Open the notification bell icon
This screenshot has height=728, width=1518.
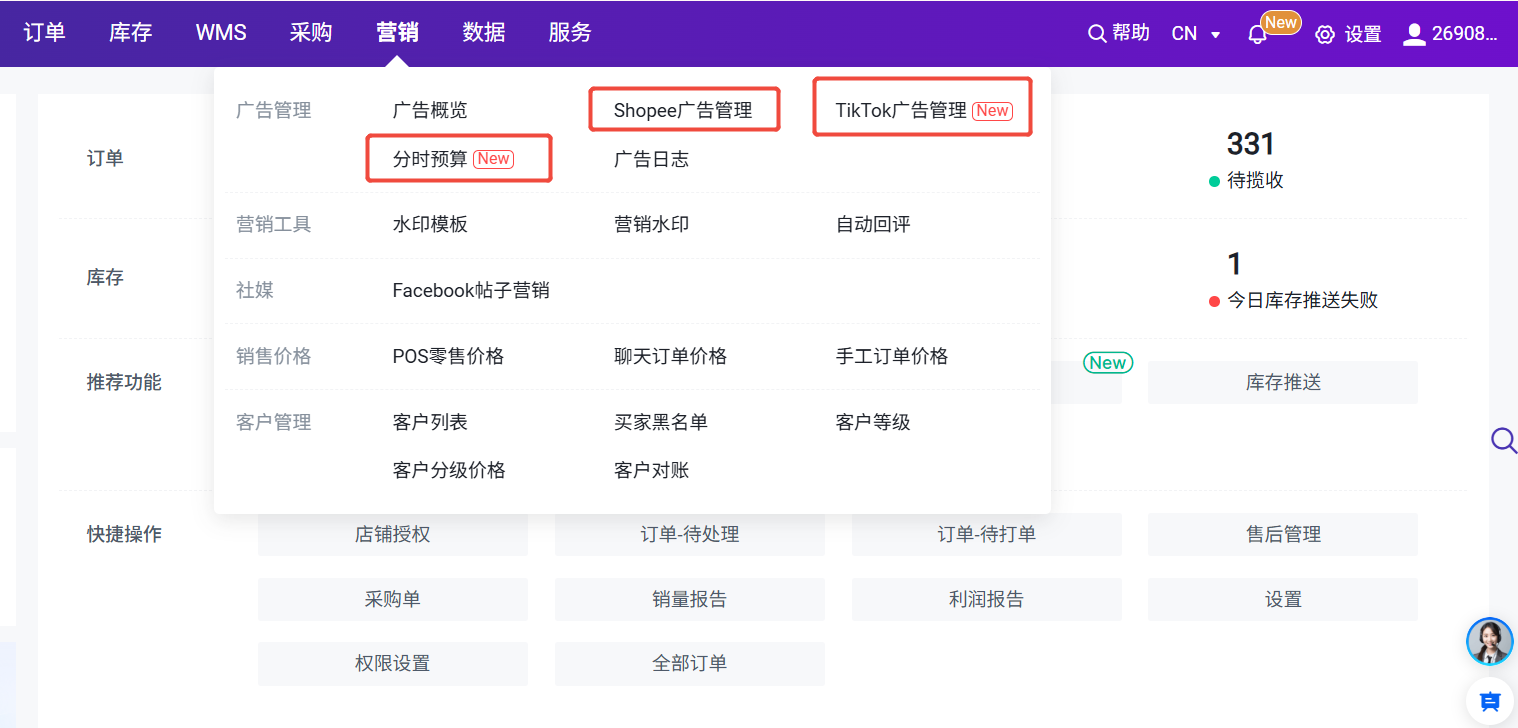pos(1257,34)
